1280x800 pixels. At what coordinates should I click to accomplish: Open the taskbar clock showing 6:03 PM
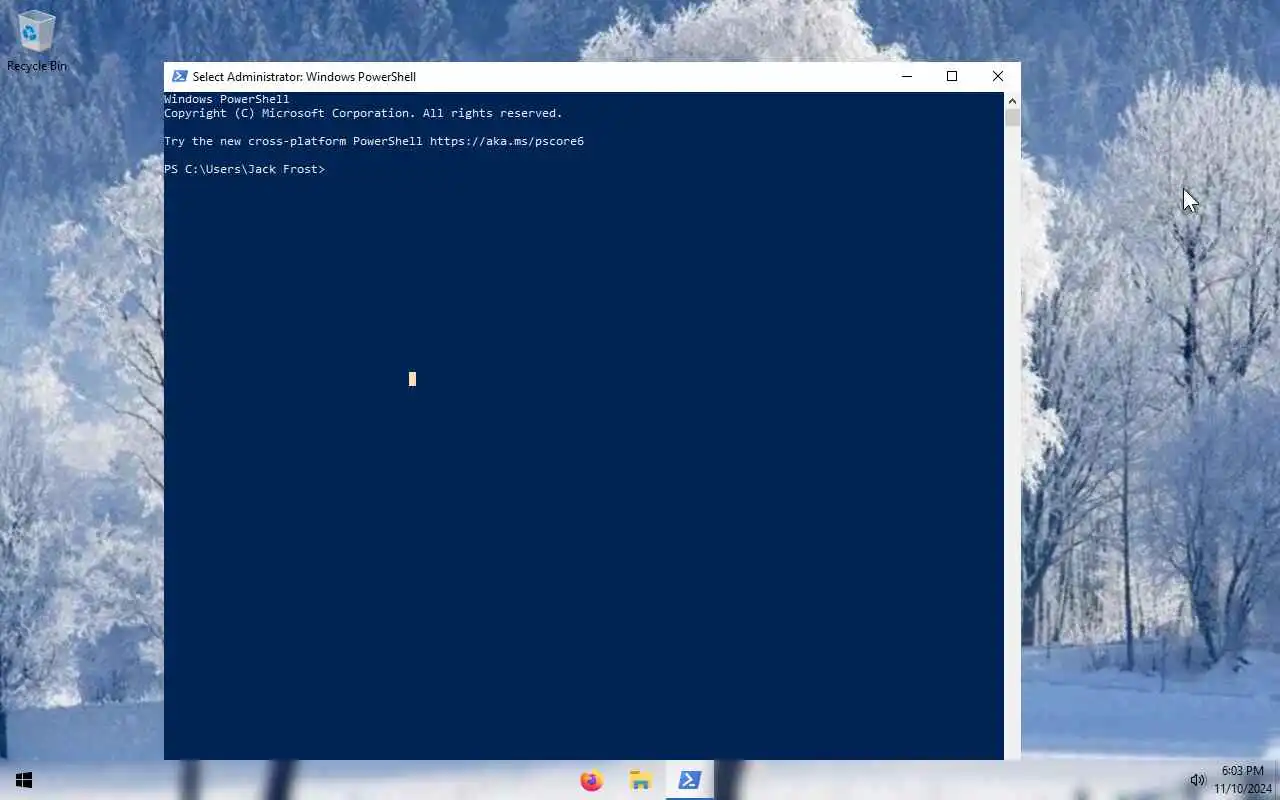click(1243, 780)
